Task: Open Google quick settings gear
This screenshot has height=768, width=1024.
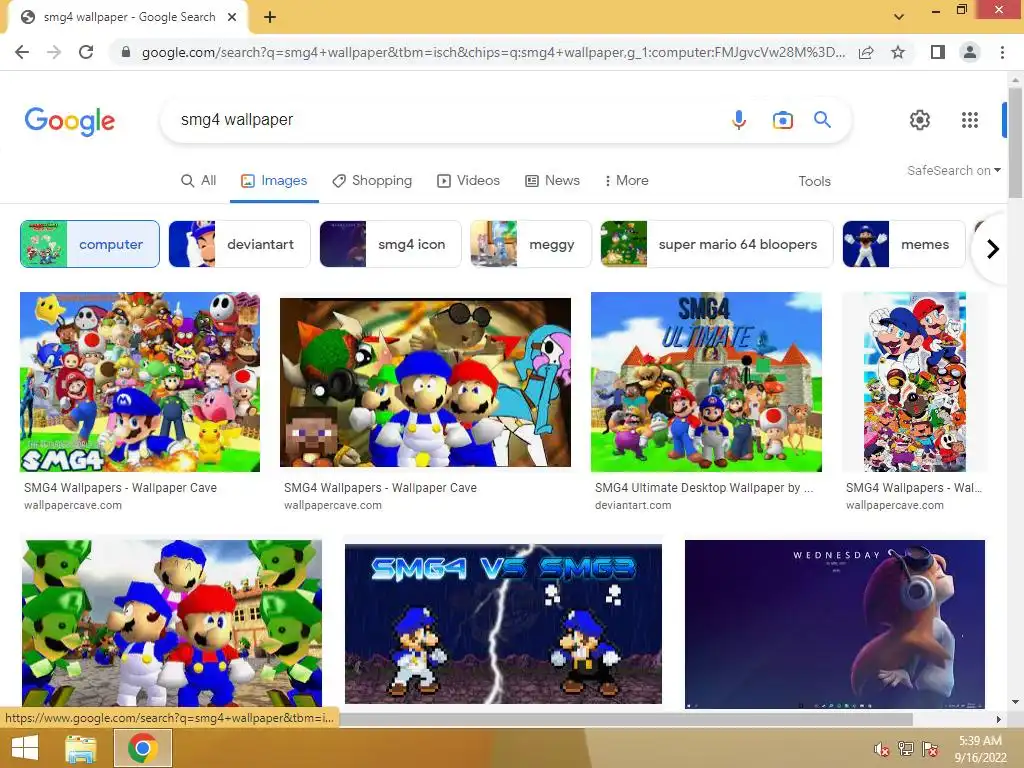Action: 920,120
